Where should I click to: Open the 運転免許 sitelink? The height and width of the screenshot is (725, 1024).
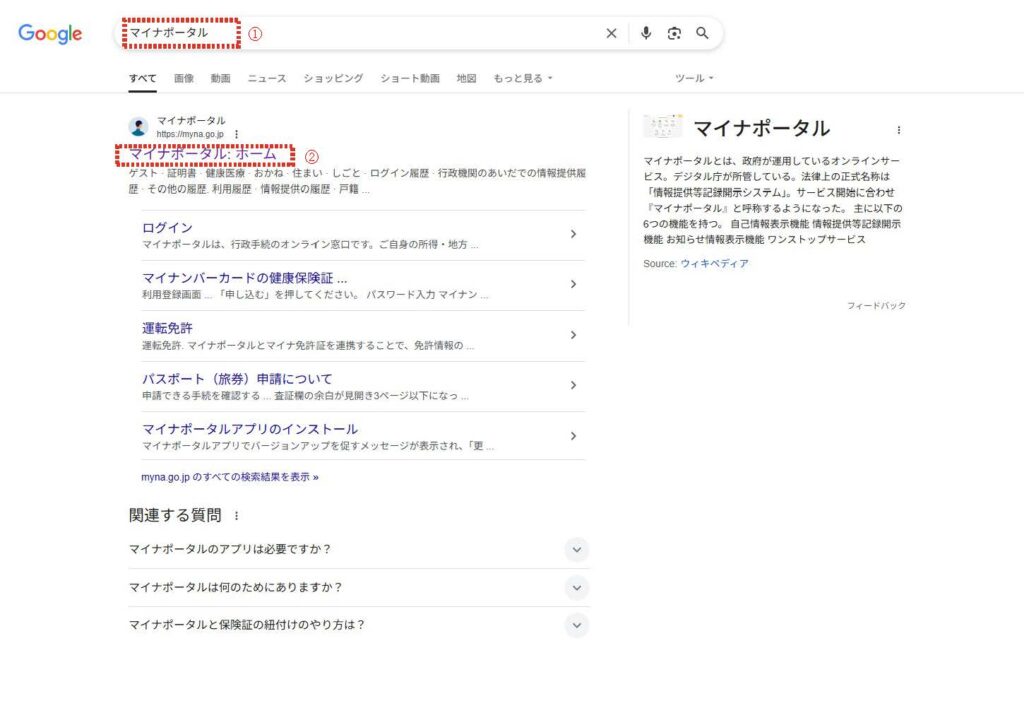pyautogui.click(x=167, y=328)
